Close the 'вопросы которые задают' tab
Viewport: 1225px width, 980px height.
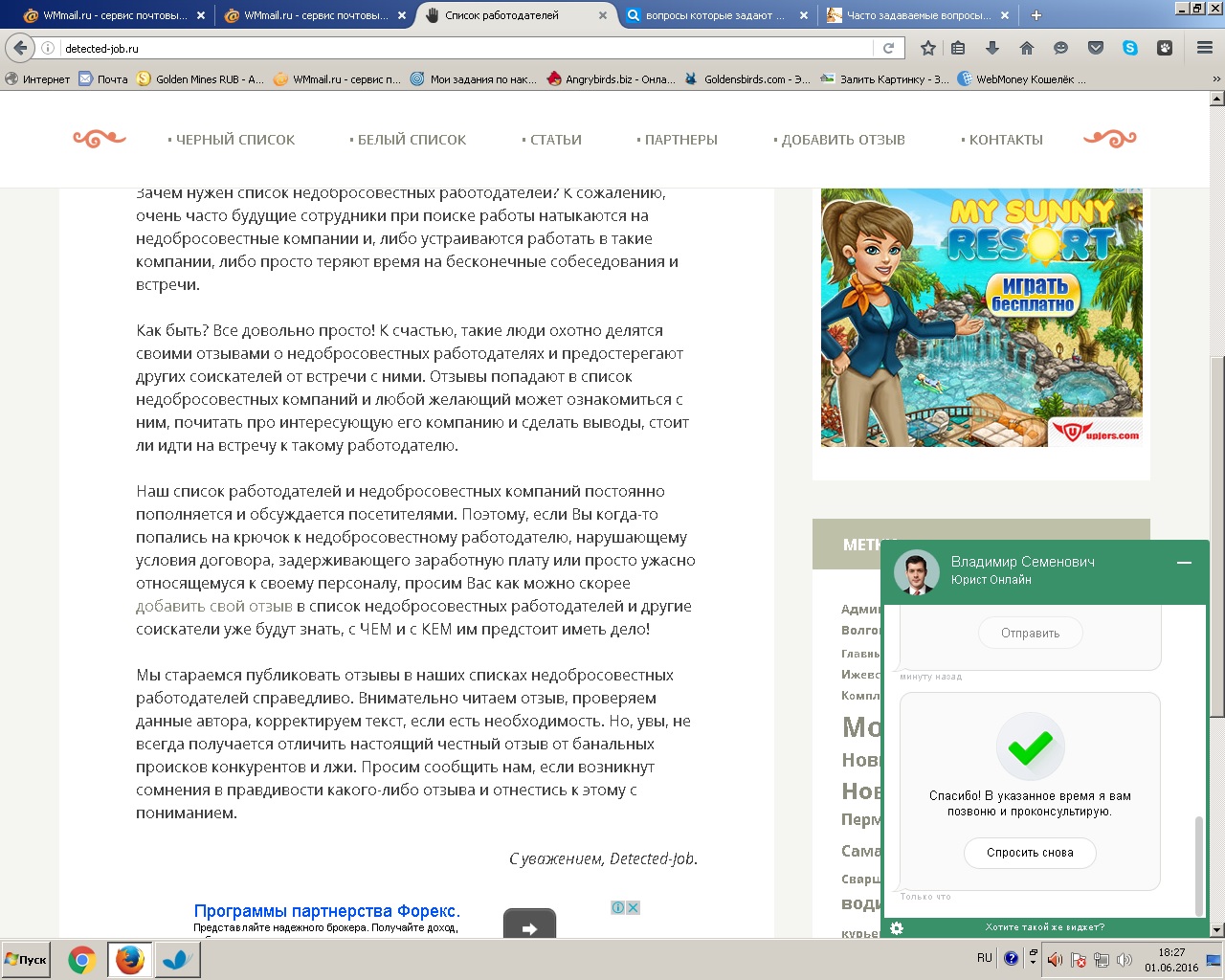click(x=803, y=15)
